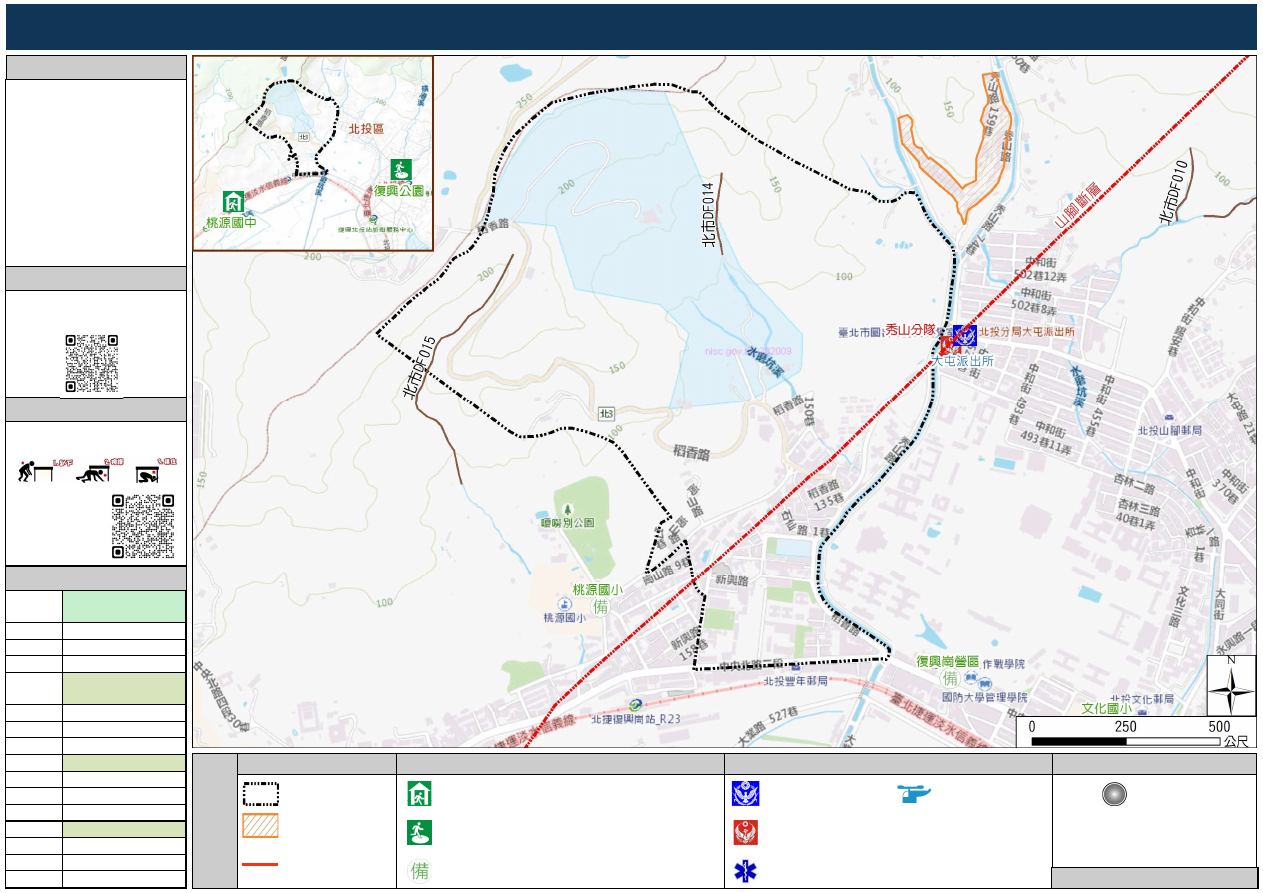Click the 北市DF014 stream label
1263x893 pixels.
(x=708, y=215)
